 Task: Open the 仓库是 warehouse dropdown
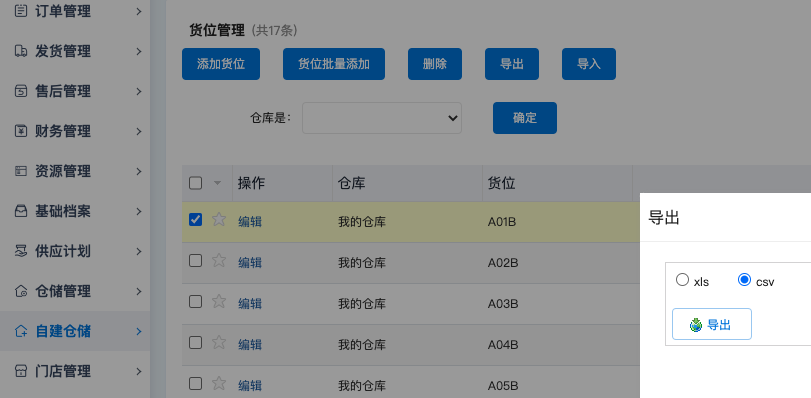382,118
